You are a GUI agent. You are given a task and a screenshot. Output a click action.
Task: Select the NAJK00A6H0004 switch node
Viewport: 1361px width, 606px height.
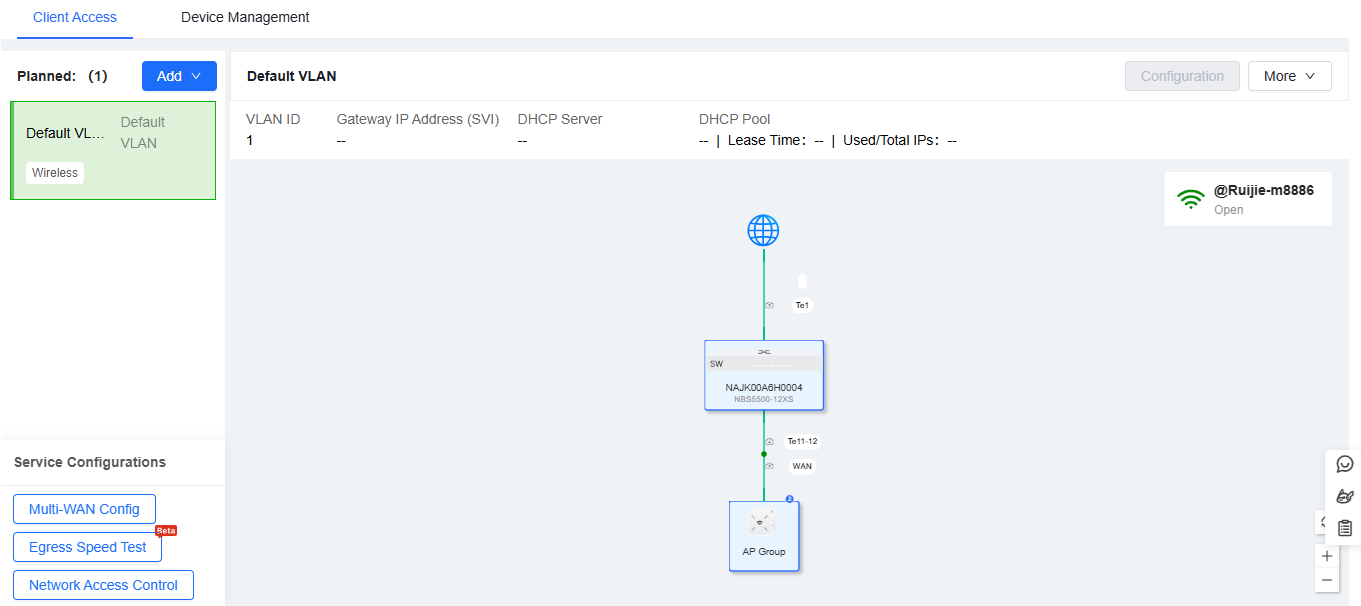click(764, 375)
